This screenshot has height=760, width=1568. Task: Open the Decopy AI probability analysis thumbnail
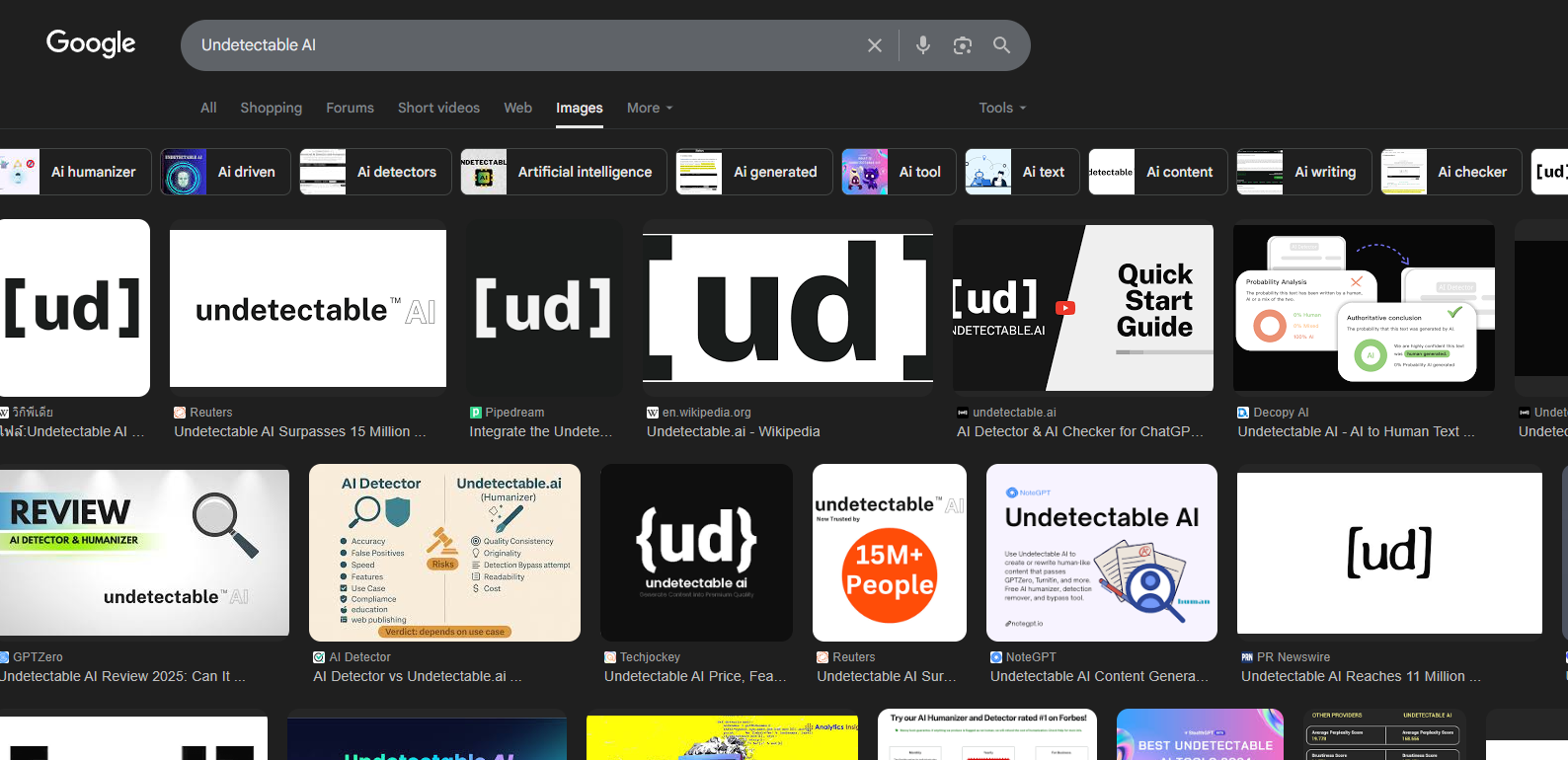pyautogui.click(x=1364, y=308)
